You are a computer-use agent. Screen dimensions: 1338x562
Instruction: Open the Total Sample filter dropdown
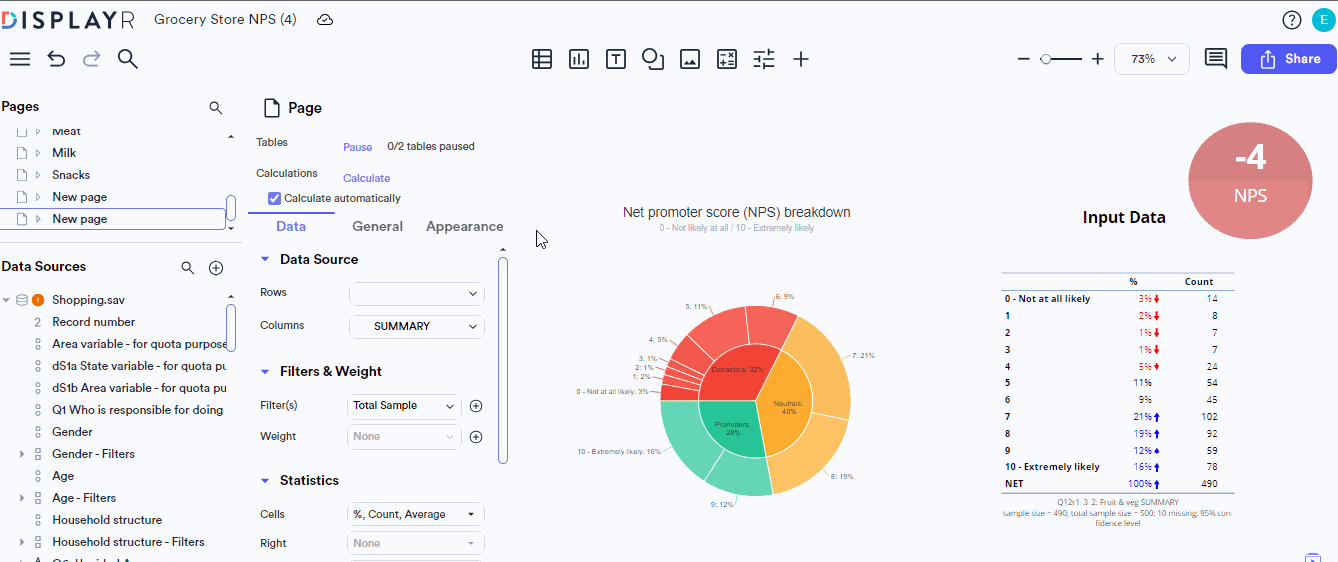pyautogui.click(x=404, y=406)
